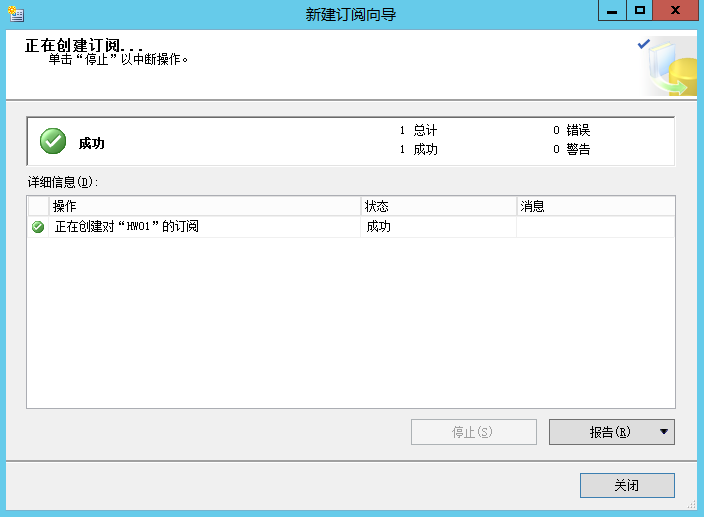Click the large green success checkmark icon

click(53, 141)
